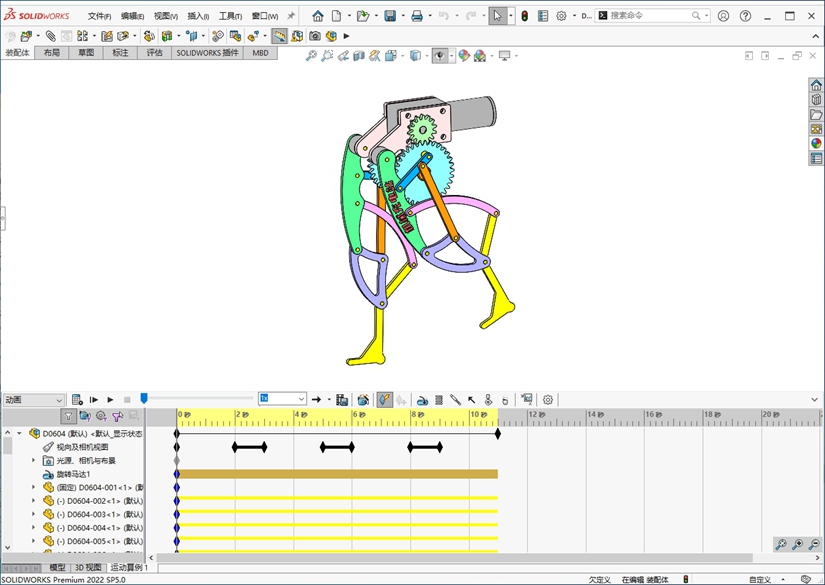Screen dimensions: 825x585
Task: Switch to the 3D 视图 bottom tab
Action: pos(88,568)
